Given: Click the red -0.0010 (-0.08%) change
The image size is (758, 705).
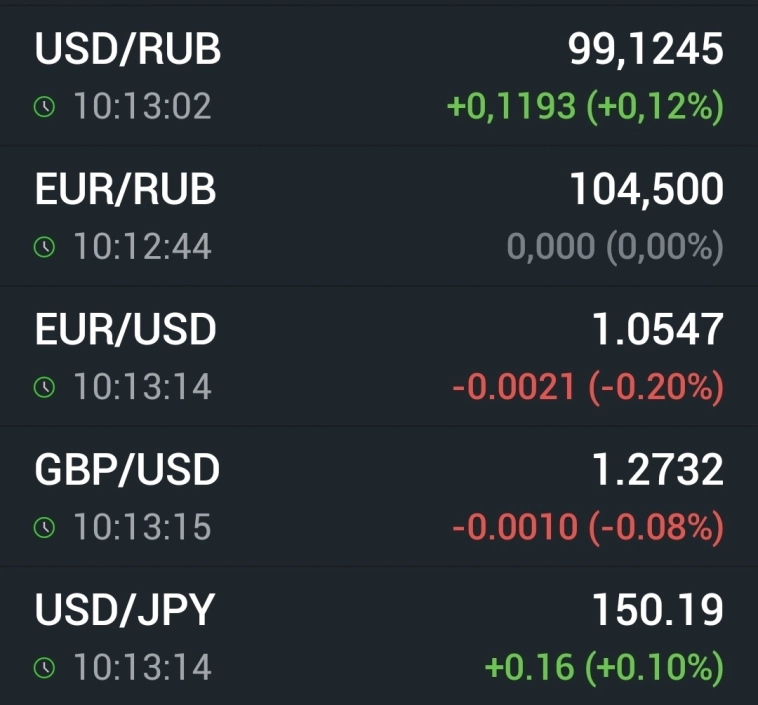Looking at the screenshot, I should point(587,527).
